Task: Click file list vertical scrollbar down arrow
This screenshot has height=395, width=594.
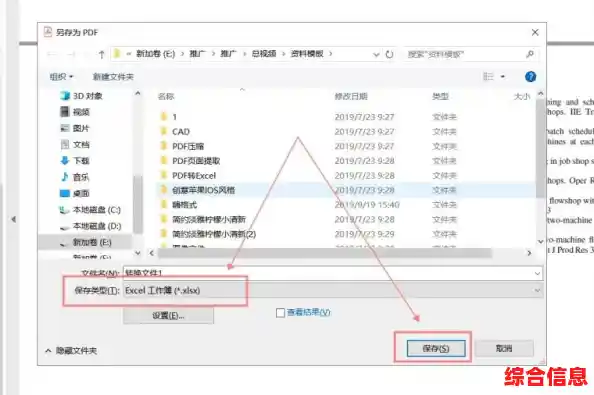Action: click(541, 241)
